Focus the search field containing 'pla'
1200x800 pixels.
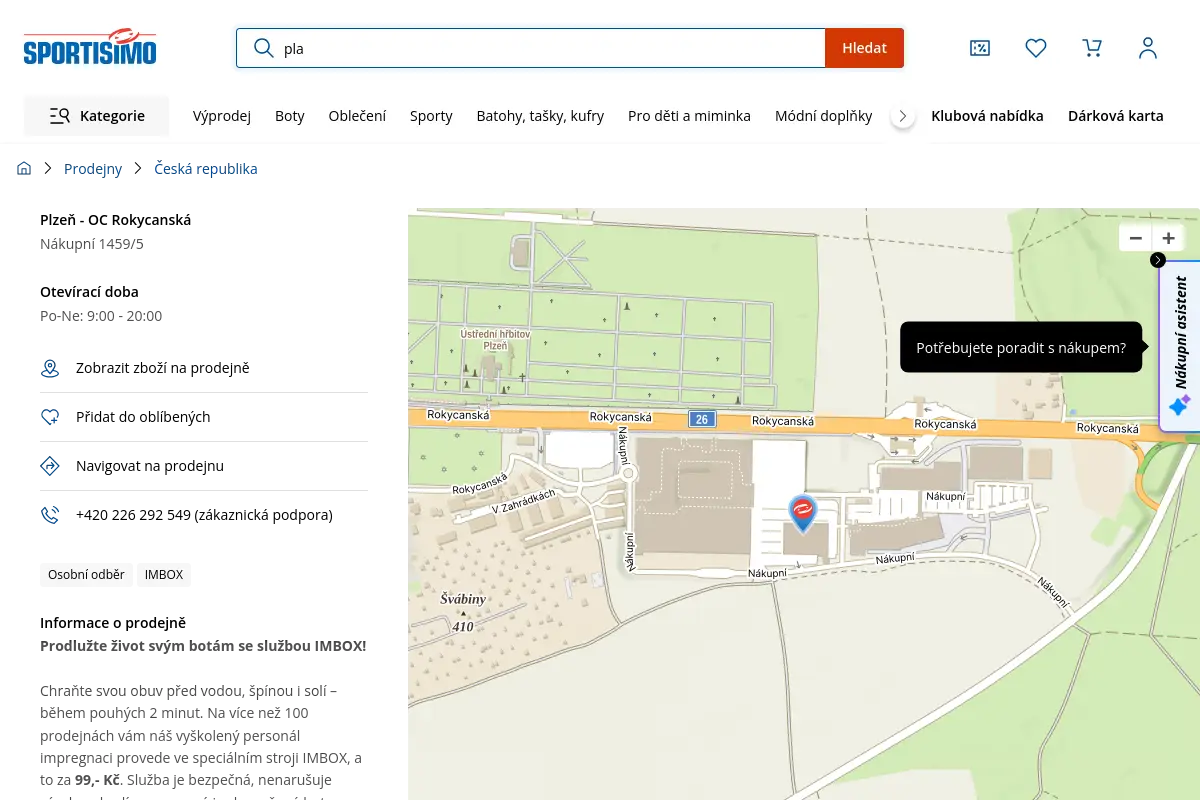coord(531,48)
